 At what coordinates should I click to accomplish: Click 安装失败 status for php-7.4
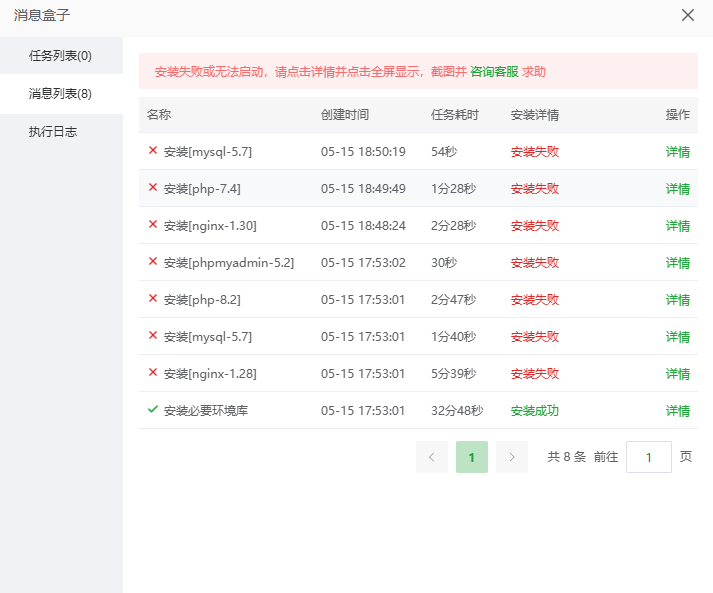pyautogui.click(x=534, y=189)
